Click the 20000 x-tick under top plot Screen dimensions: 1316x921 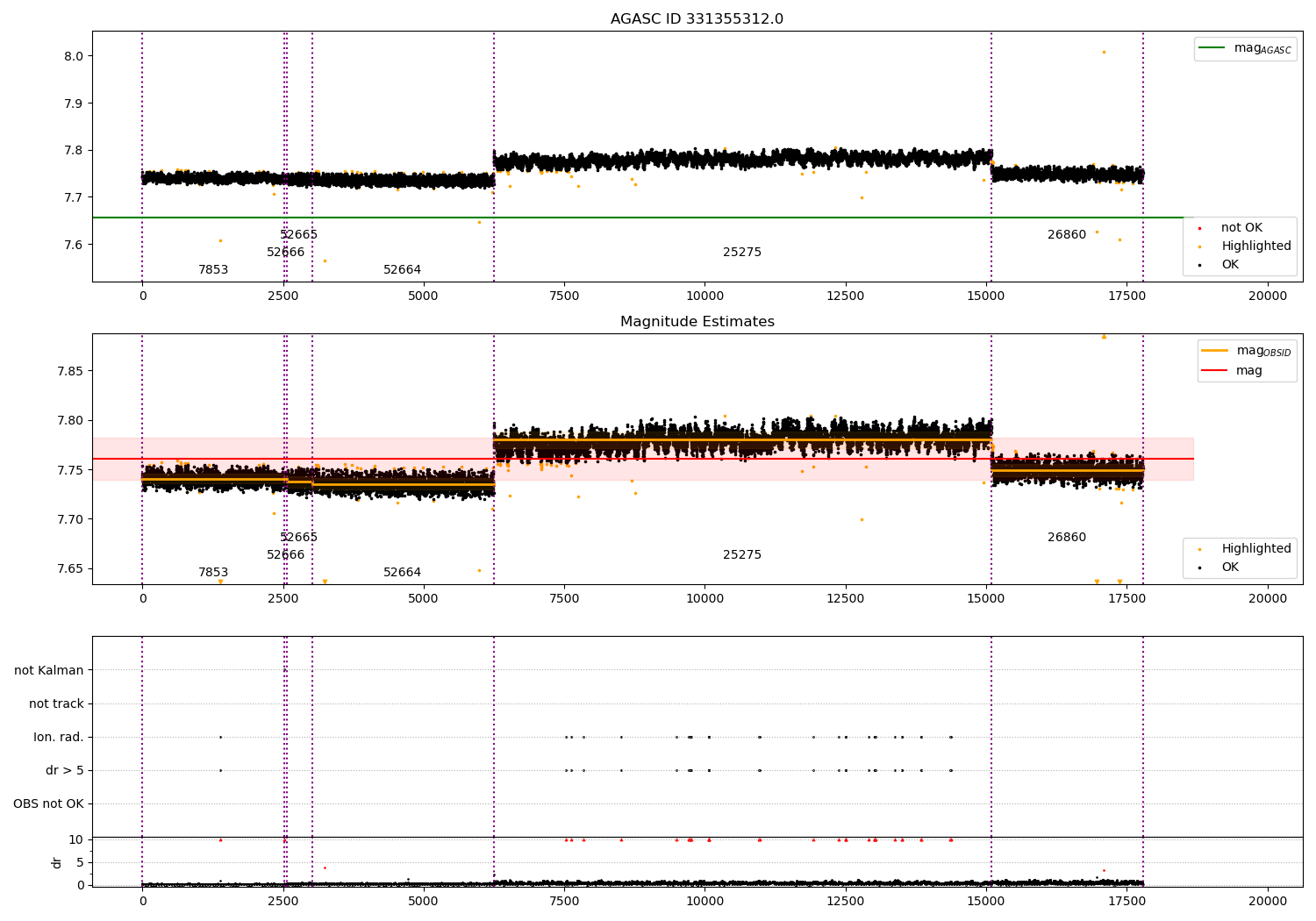click(1268, 296)
